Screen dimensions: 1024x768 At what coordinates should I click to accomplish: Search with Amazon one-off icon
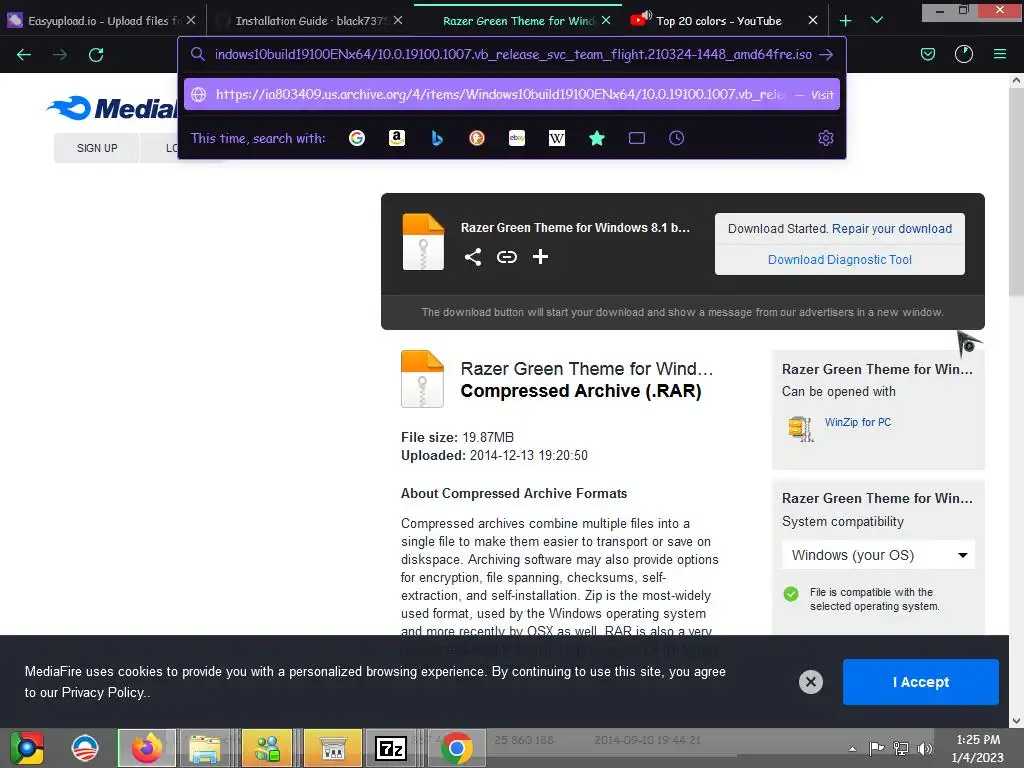pyautogui.click(x=397, y=138)
